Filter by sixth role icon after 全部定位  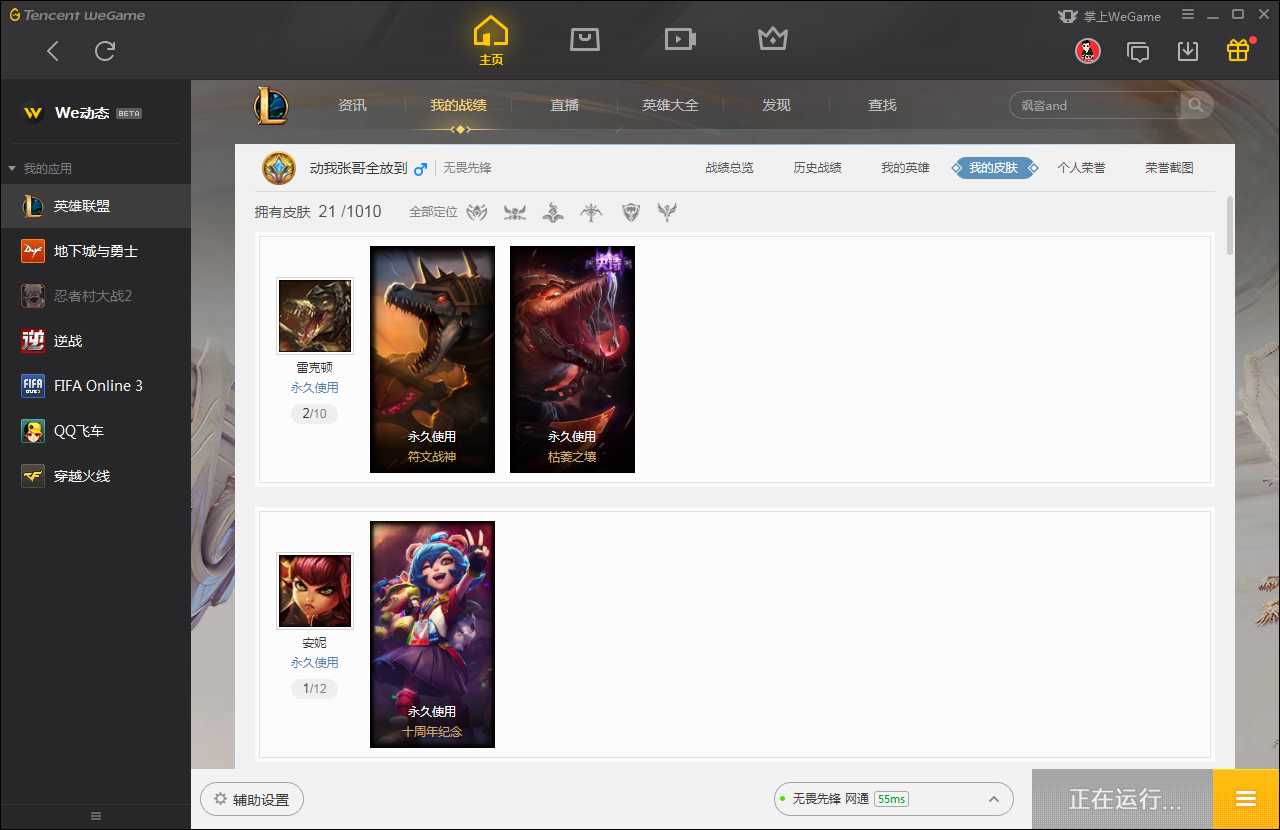point(667,212)
